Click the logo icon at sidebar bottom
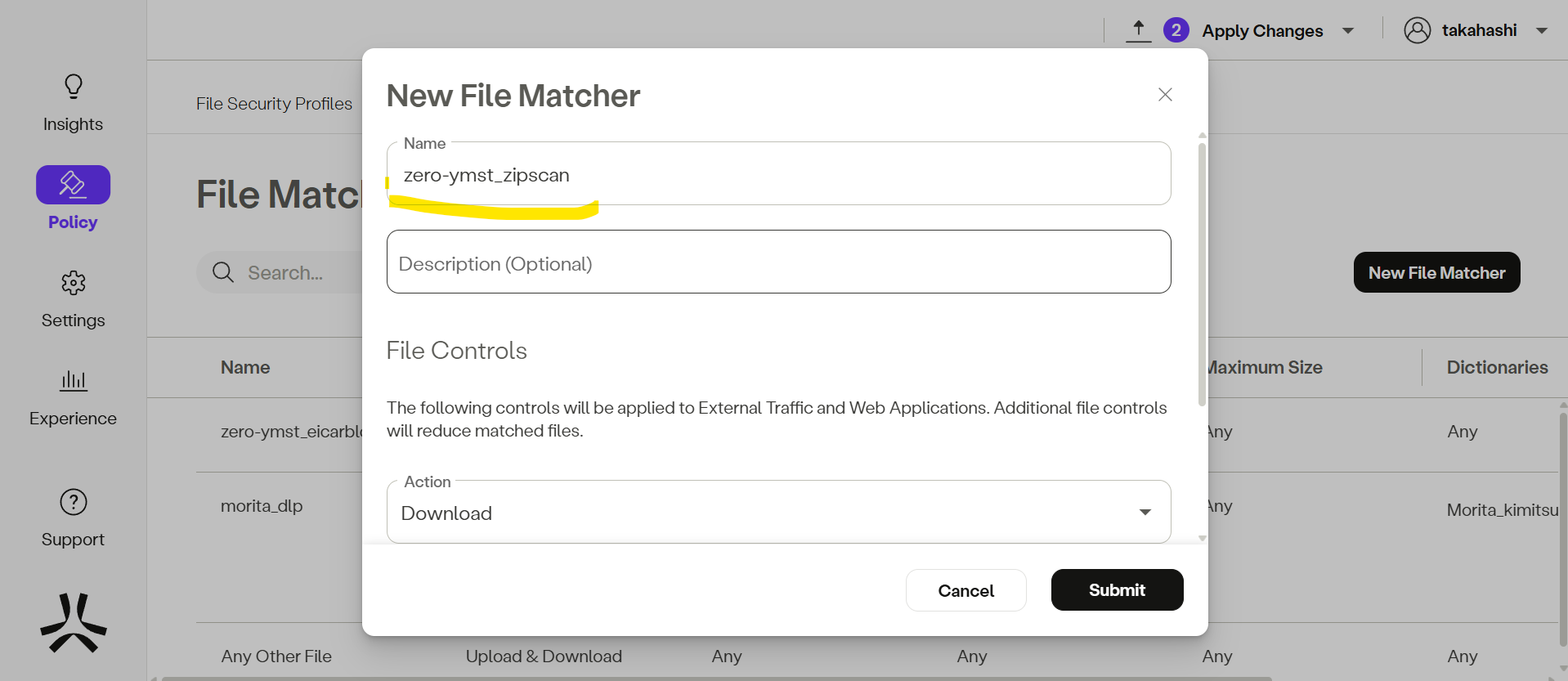 tap(73, 623)
